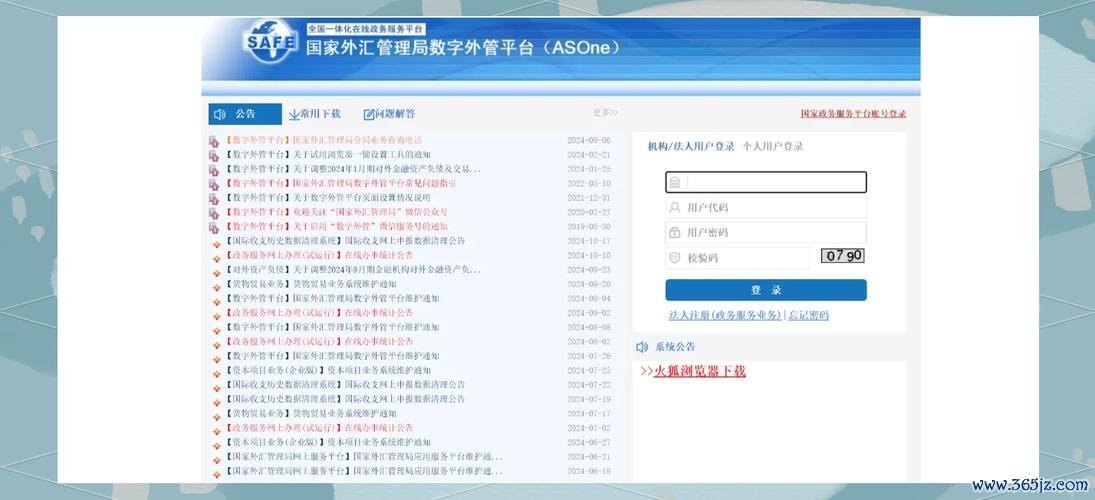Click the blue 登录 button

point(766,290)
